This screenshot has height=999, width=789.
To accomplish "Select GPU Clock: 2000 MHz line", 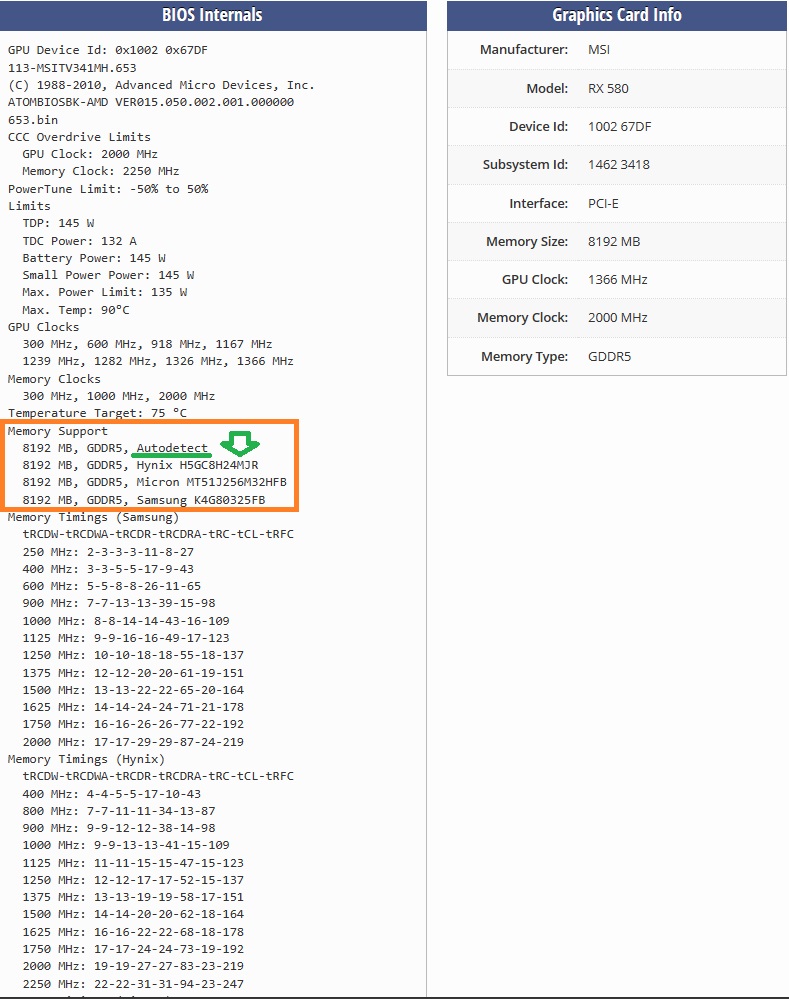I will tap(90, 154).
